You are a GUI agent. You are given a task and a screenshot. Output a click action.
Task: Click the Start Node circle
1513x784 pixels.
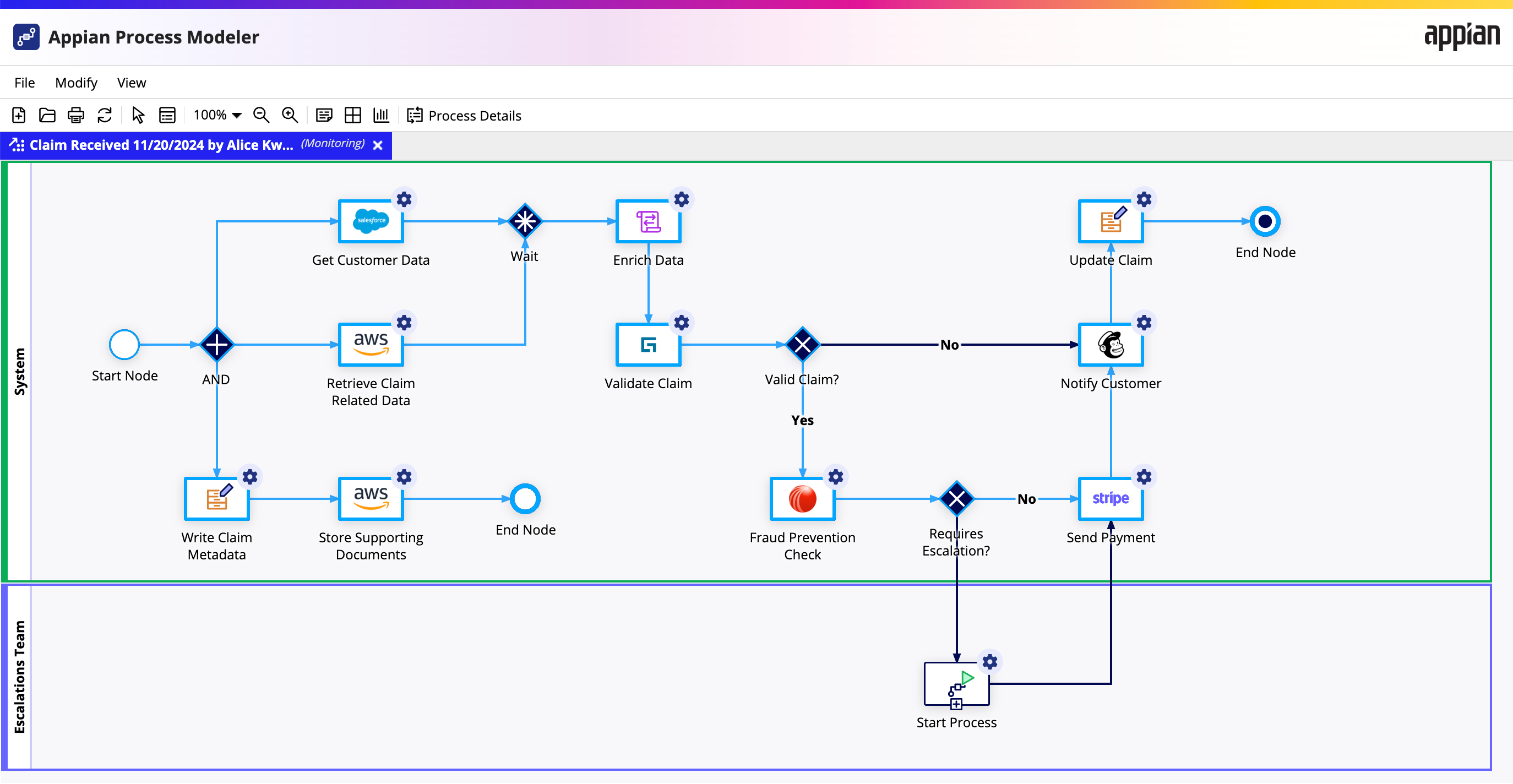point(124,345)
